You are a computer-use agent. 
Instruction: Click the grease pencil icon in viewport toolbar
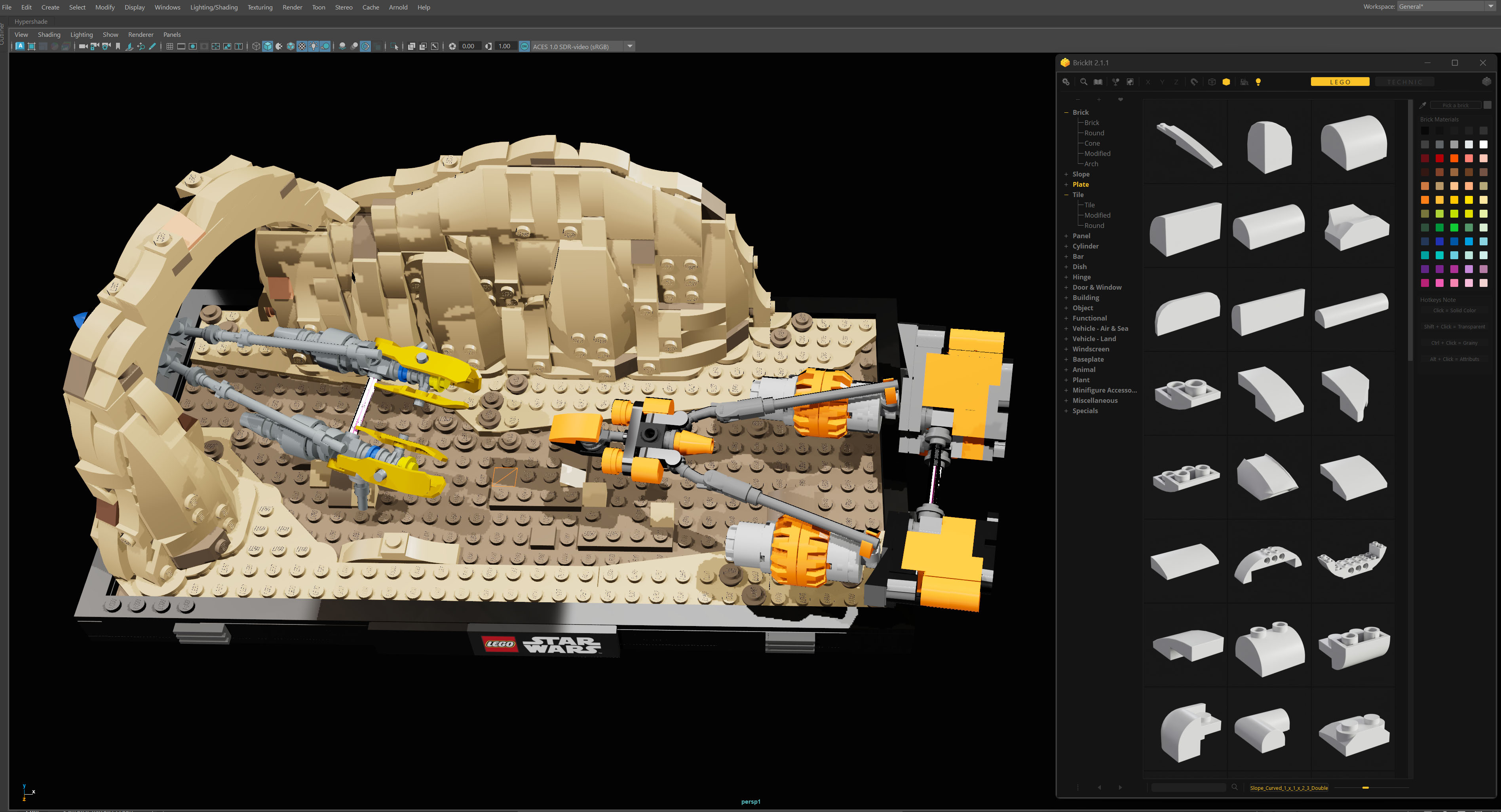[152, 46]
